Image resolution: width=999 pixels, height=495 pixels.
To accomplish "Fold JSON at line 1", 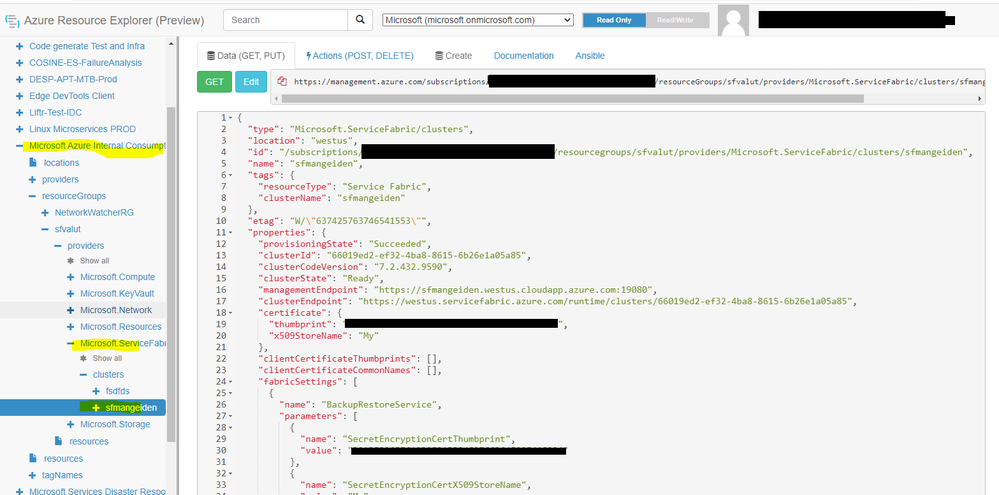I will (x=231, y=118).
